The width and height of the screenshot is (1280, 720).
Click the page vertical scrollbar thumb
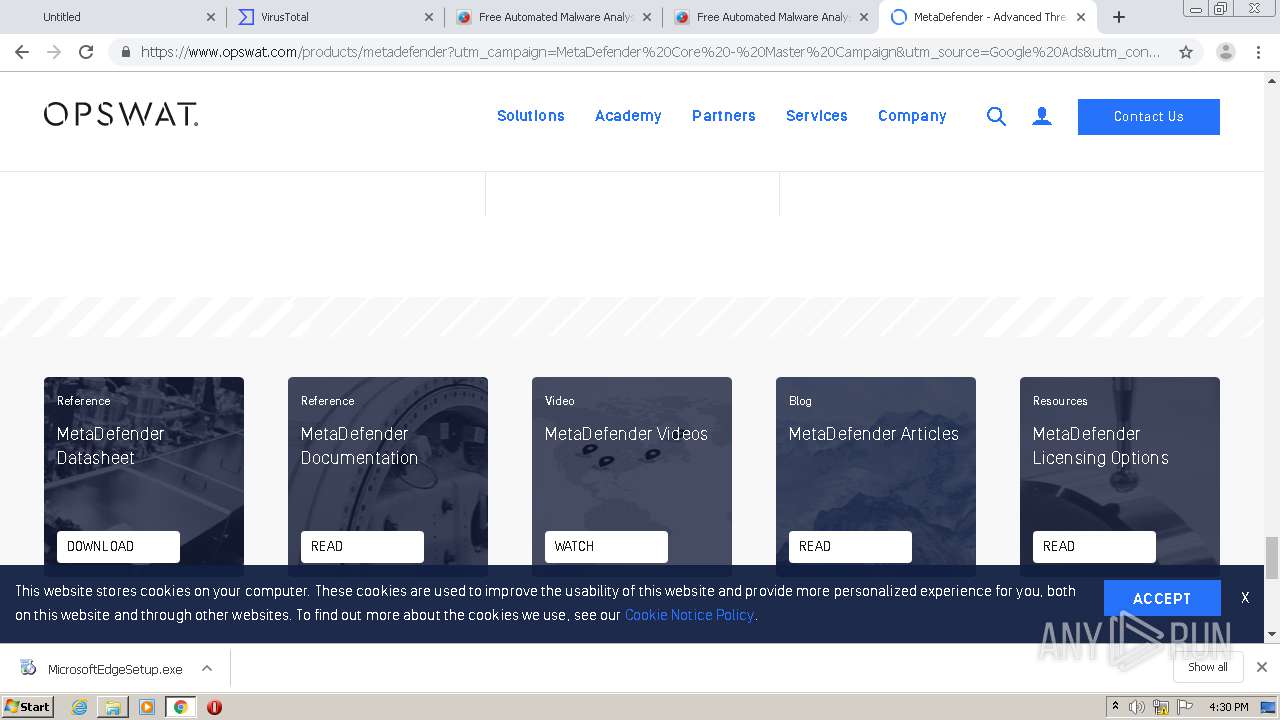(1272, 557)
